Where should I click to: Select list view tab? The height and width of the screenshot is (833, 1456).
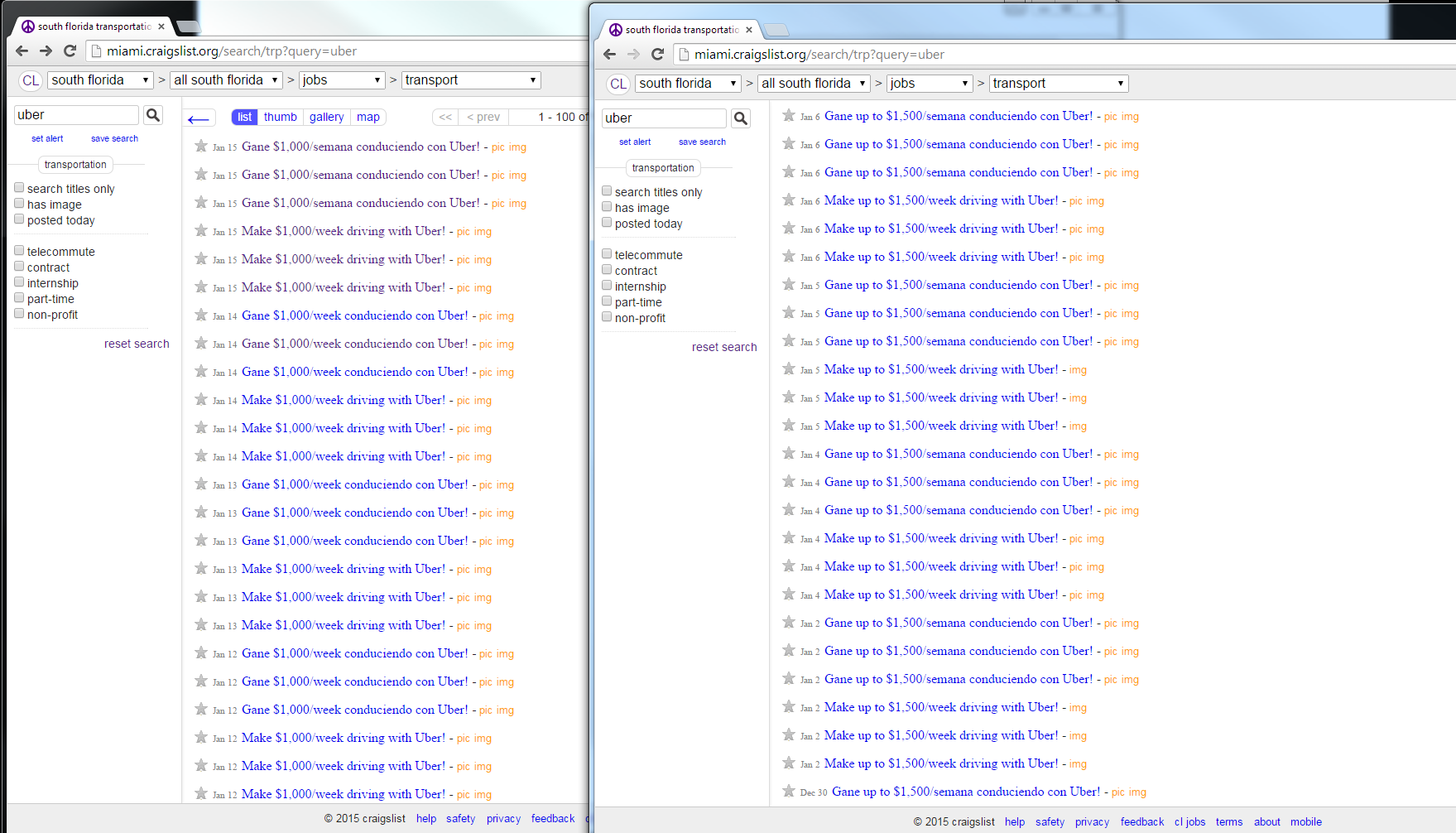tap(244, 117)
